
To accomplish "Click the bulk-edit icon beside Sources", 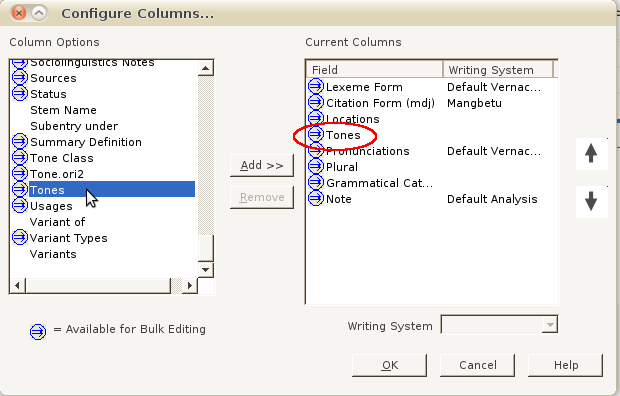I will click(19, 78).
